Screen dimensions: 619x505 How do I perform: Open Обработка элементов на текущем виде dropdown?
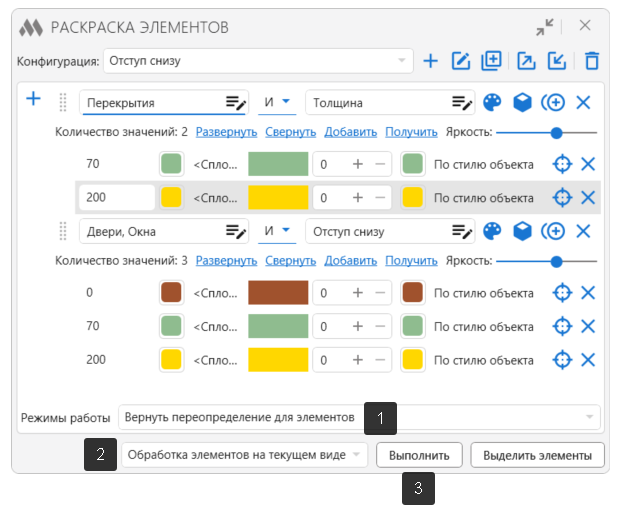tap(244, 455)
